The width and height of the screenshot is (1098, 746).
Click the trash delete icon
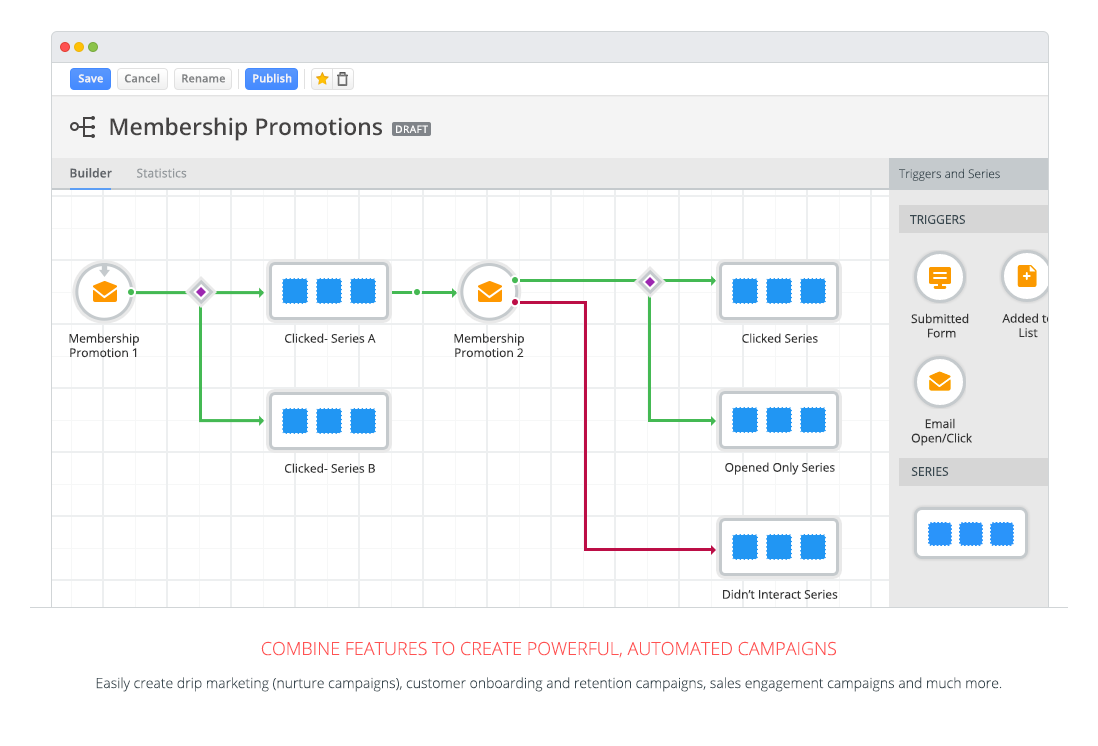[342, 78]
